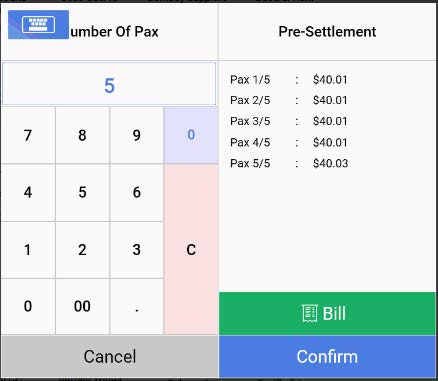Viewport: 438px width, 381px height.
Task: Clear the entry with the C key
Action: pyautogui.click(x=191, y=249)
